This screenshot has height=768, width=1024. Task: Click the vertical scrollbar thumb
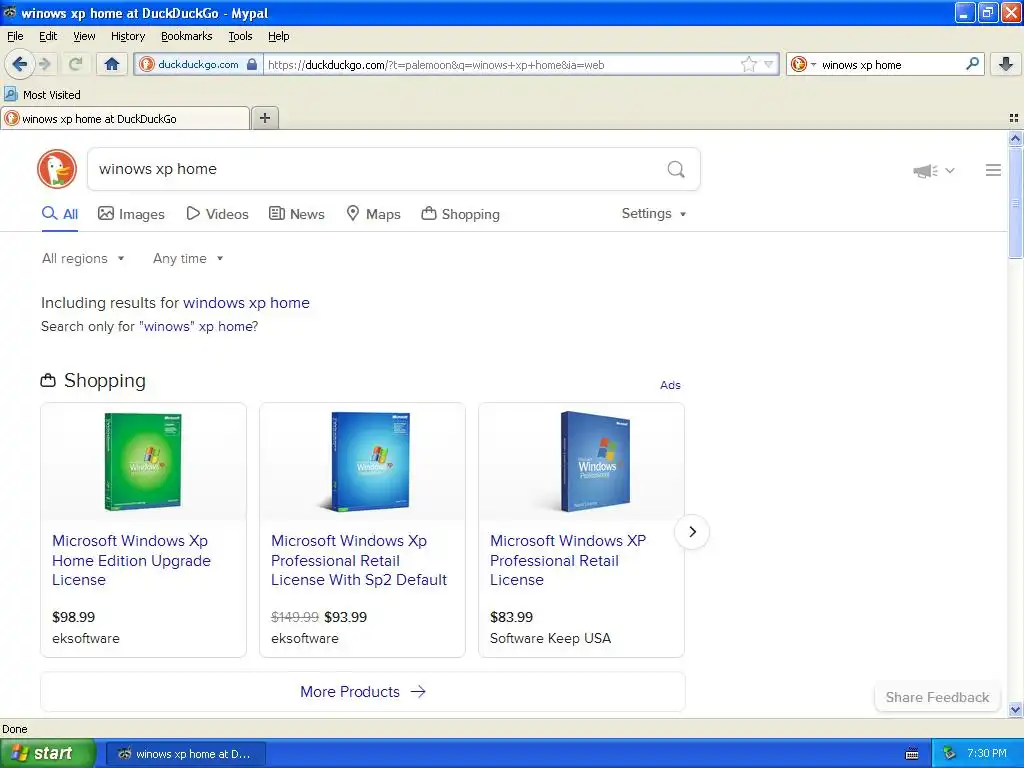coord(1015,203)
